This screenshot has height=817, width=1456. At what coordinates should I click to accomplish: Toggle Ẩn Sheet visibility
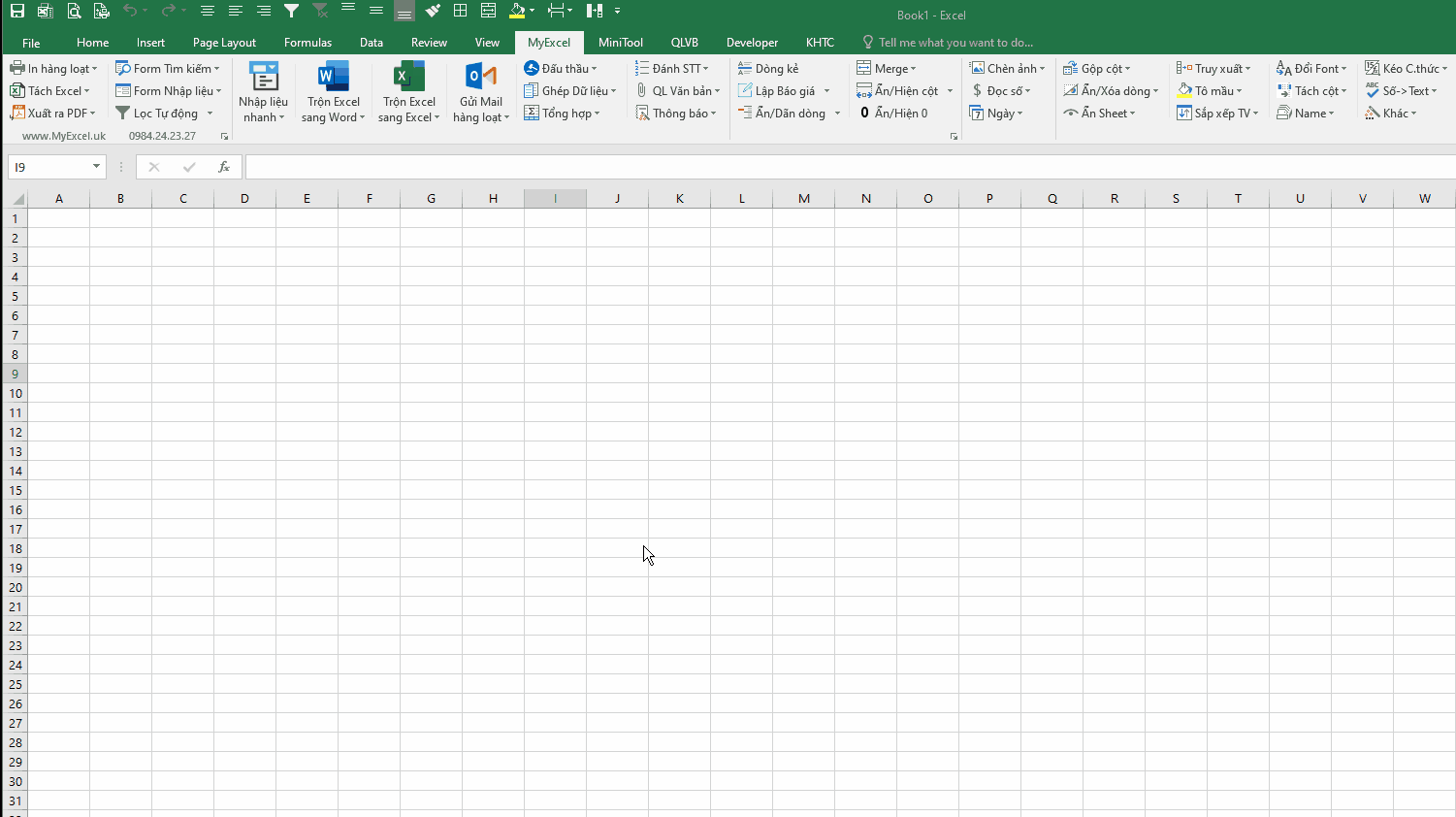pos(1102,113)
